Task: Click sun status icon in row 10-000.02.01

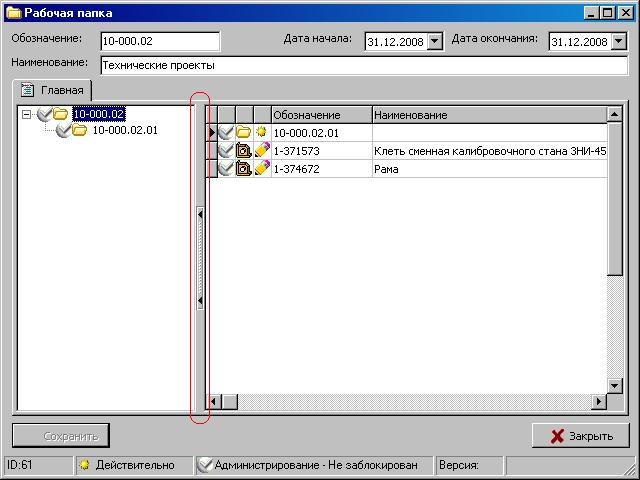Action: [261, 132]
